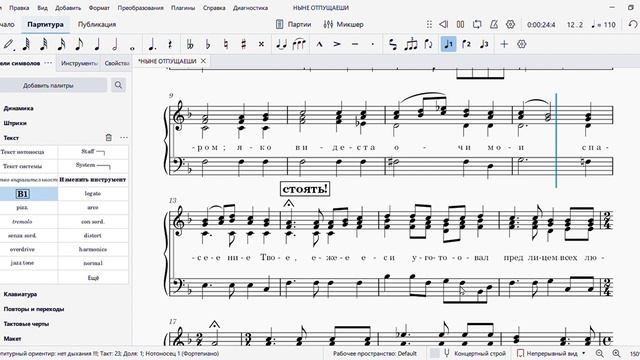Apply the natural accidental
Screen dimensions: 640x360
click(226, 44)
